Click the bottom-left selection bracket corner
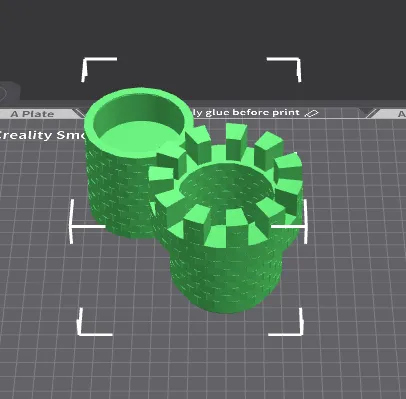 95,322
